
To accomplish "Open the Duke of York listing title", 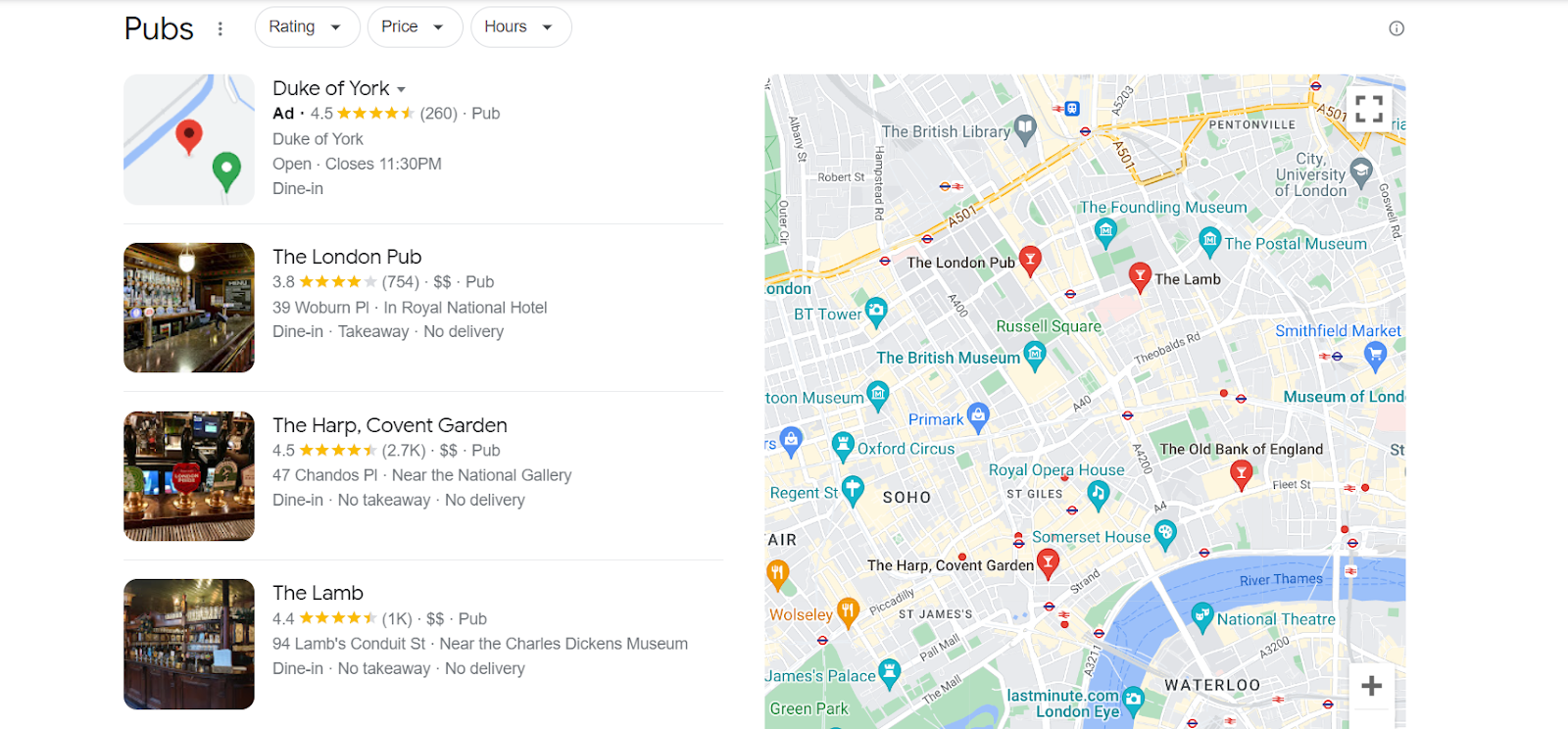I will (x=331, y=88).
